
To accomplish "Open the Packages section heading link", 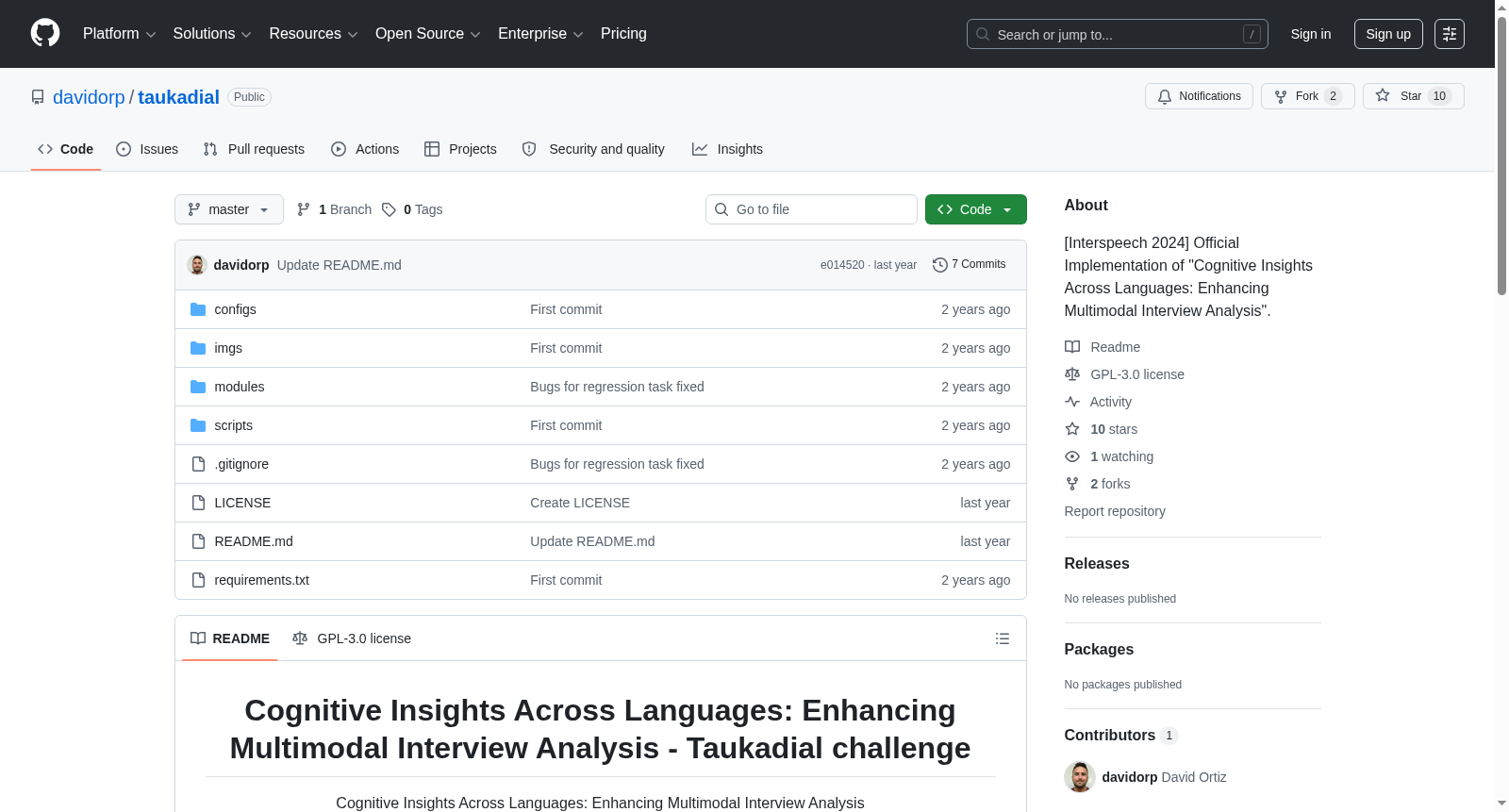I will (1099, 650).
